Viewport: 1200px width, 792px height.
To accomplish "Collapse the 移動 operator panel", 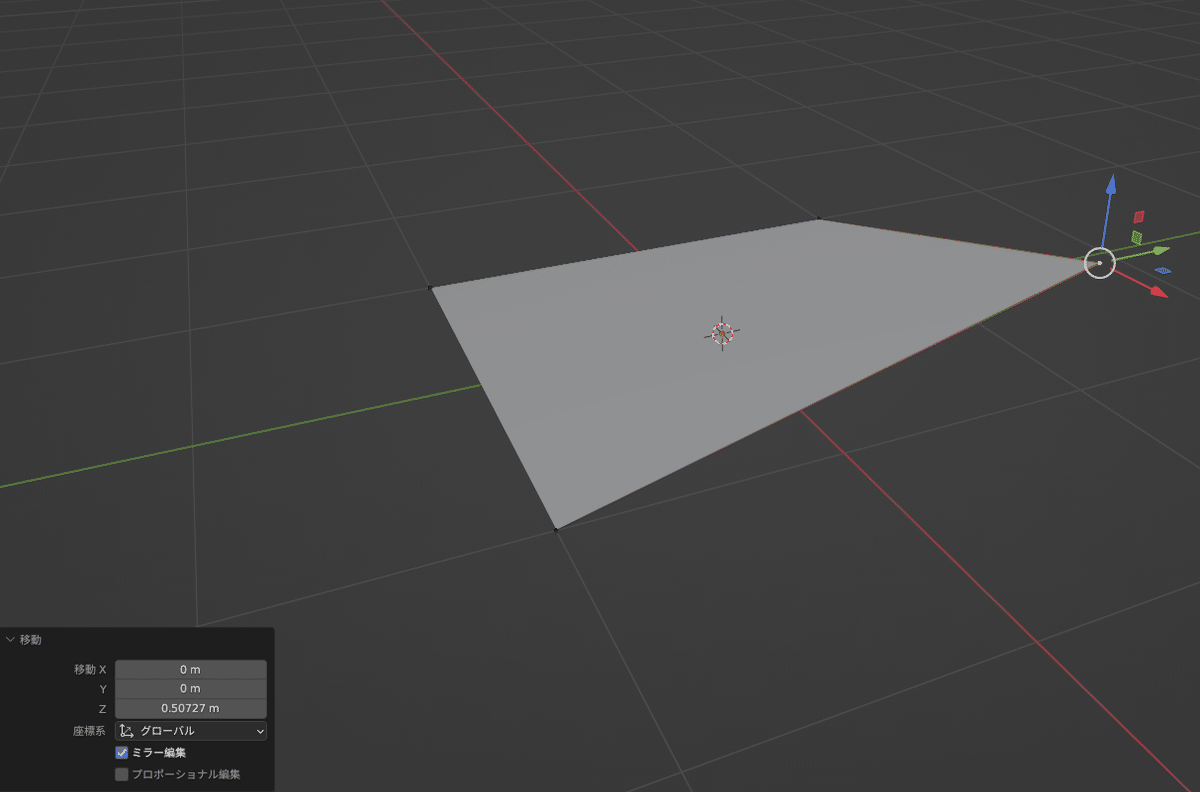I will tap(10, 639).
